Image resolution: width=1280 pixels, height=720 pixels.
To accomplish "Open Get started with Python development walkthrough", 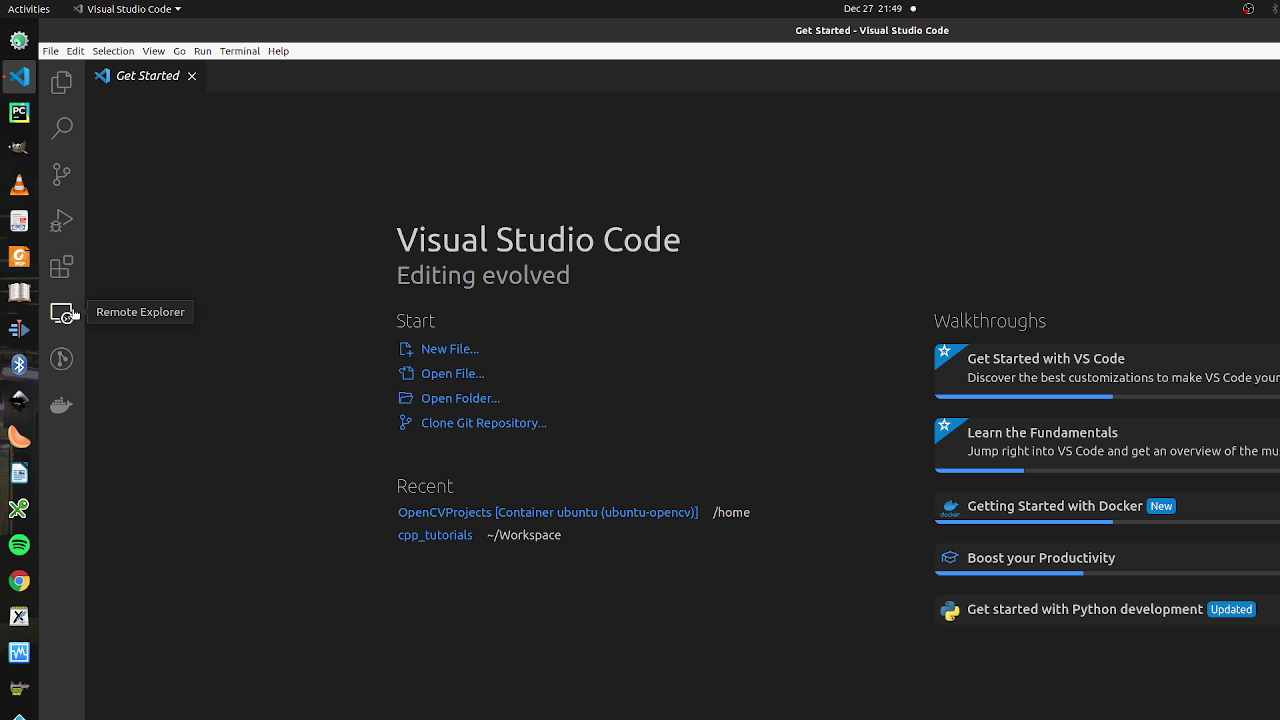I will 1084,609.
